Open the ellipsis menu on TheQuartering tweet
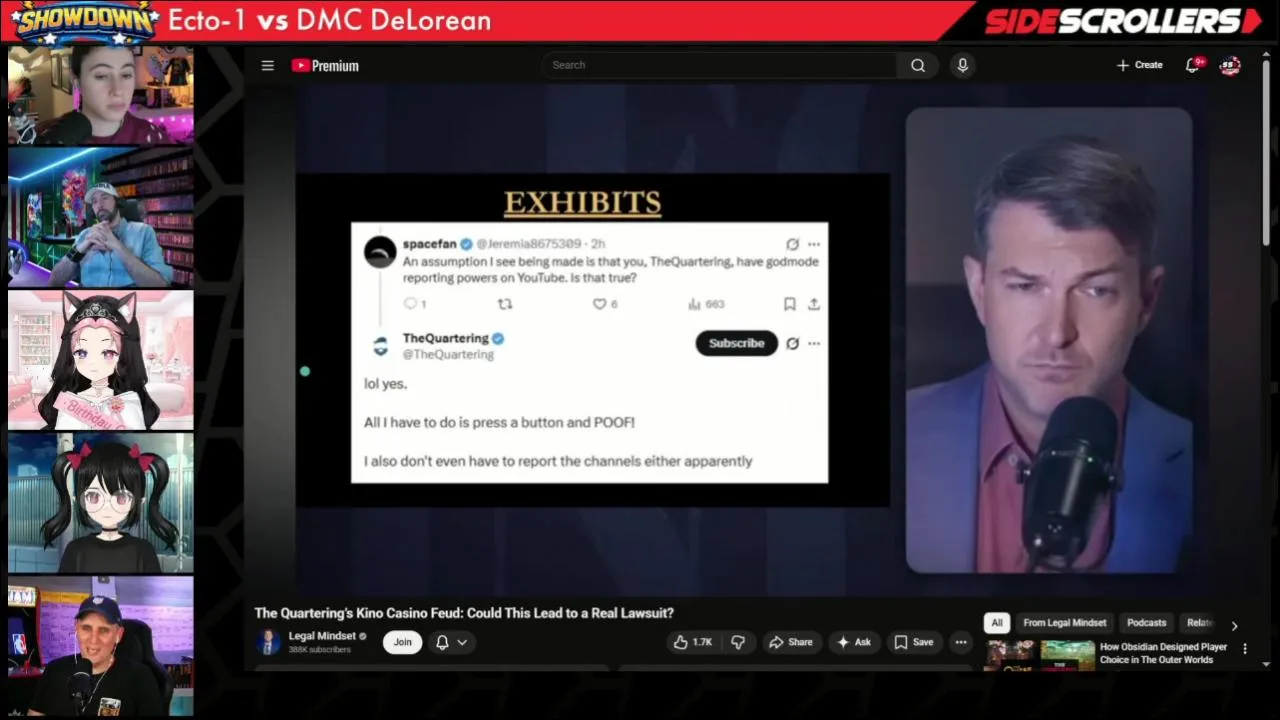Screen dimensions: 1280x720 [x=814, y=343]
